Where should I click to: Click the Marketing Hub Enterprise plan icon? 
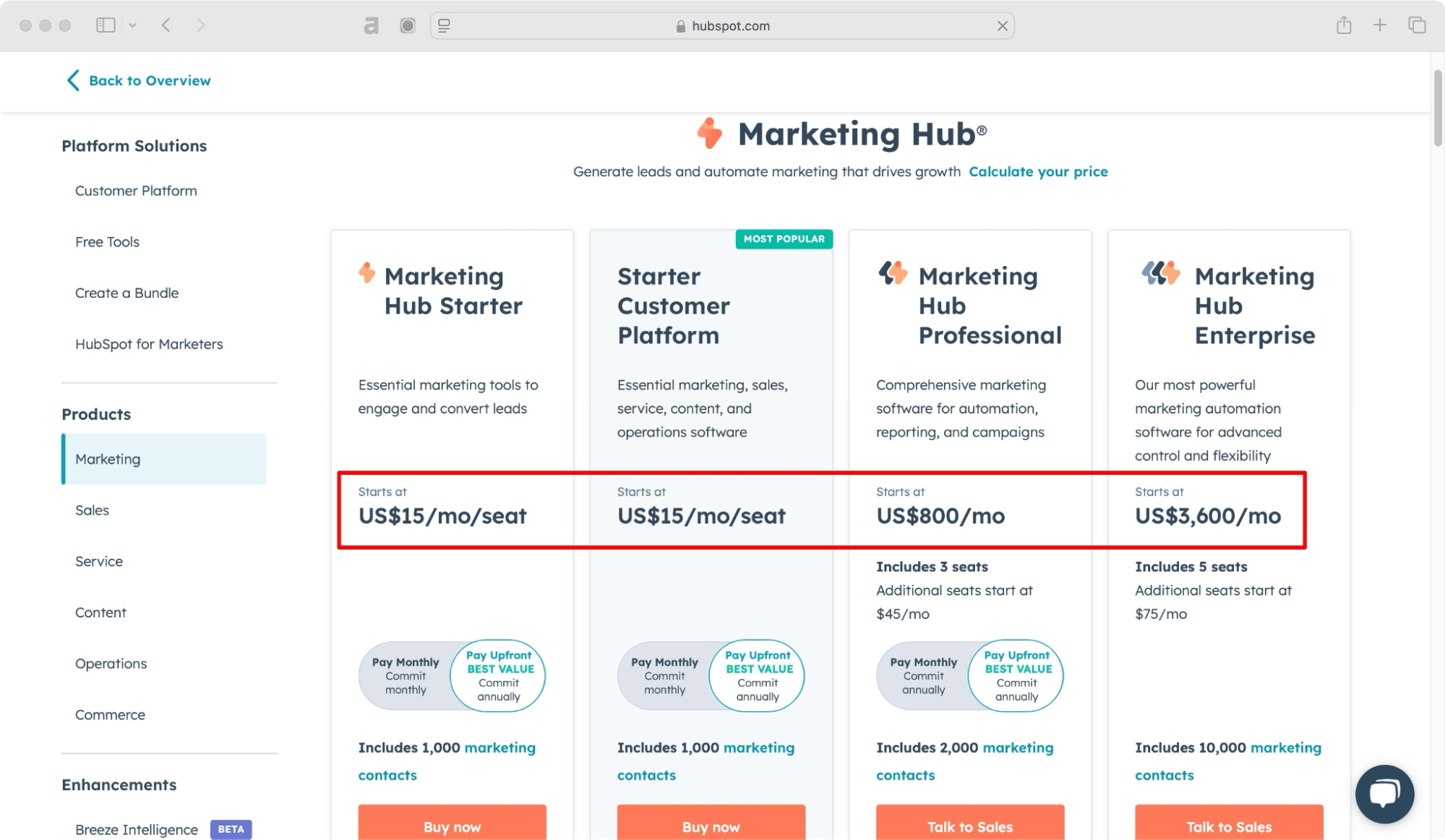[x=1160, y=273]
